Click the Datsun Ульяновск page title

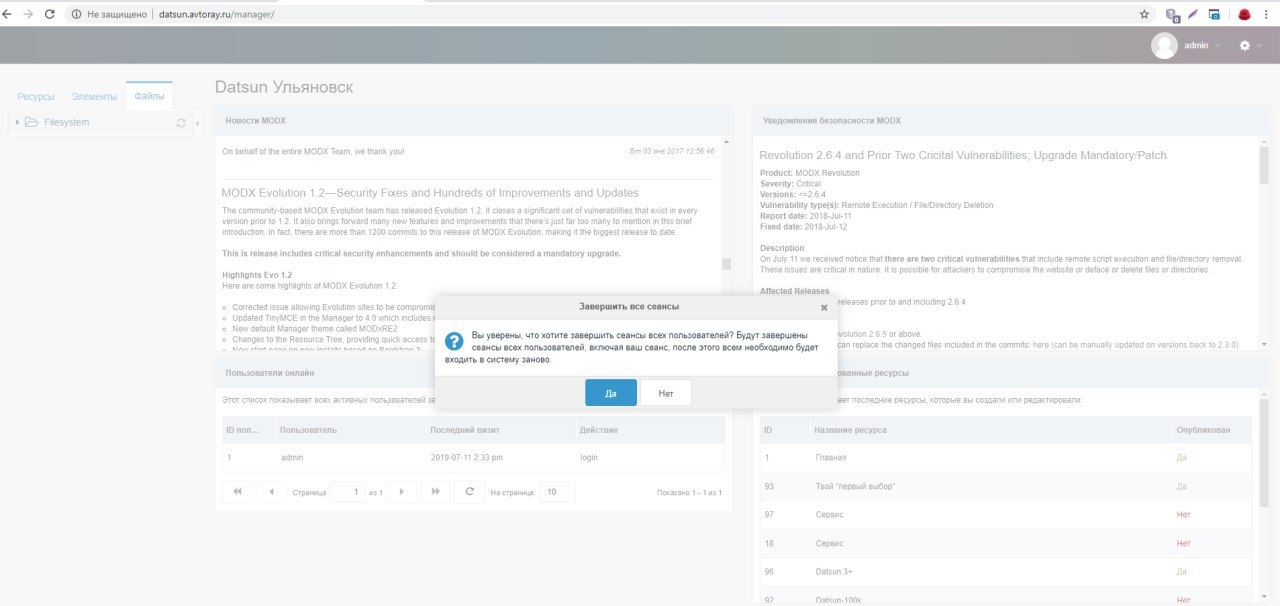pos(284,87)
